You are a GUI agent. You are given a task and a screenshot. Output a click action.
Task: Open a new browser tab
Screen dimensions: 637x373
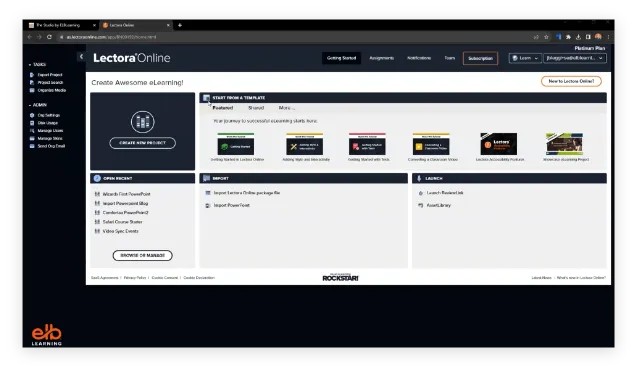point(180,25)
